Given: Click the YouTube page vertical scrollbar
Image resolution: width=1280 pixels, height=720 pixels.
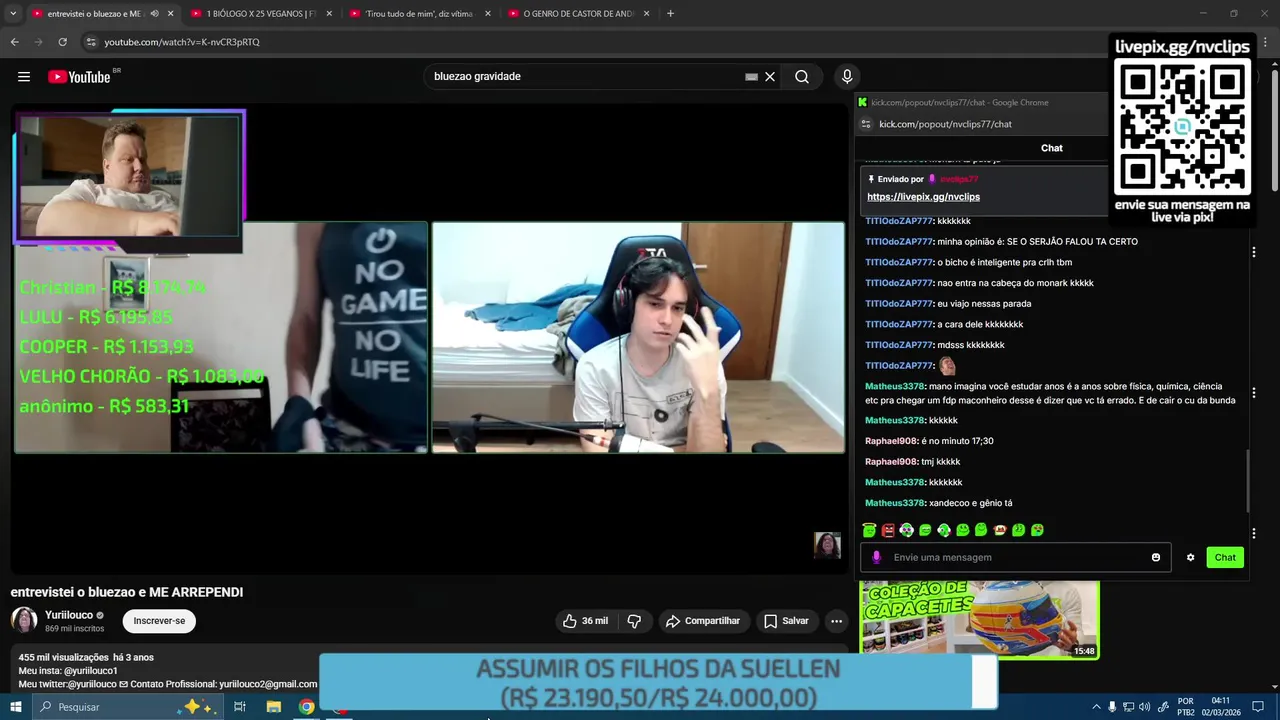Looking at the screenshot, I should [1274, 130].
